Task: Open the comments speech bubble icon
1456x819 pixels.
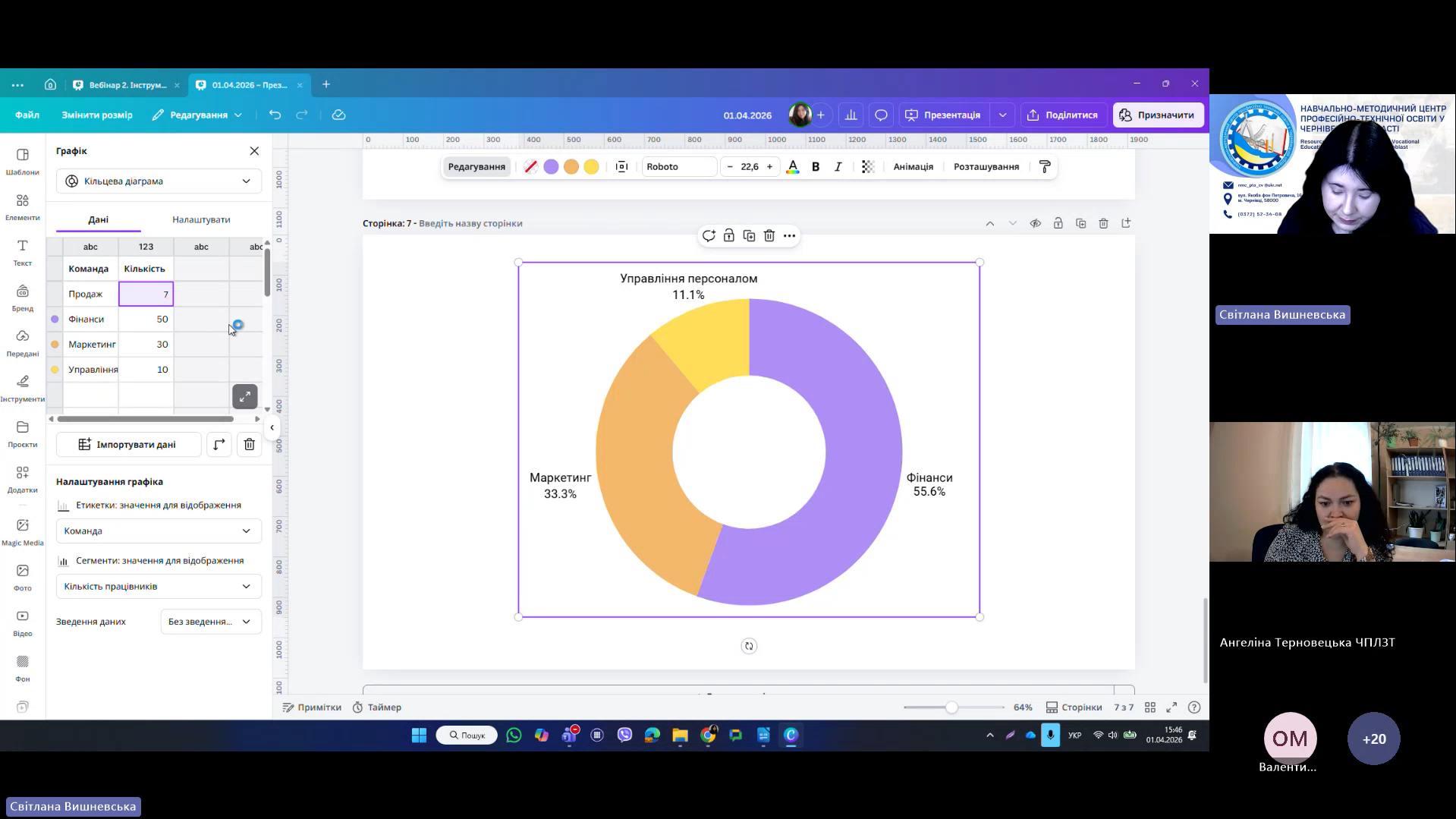Action: coord(881,115)
